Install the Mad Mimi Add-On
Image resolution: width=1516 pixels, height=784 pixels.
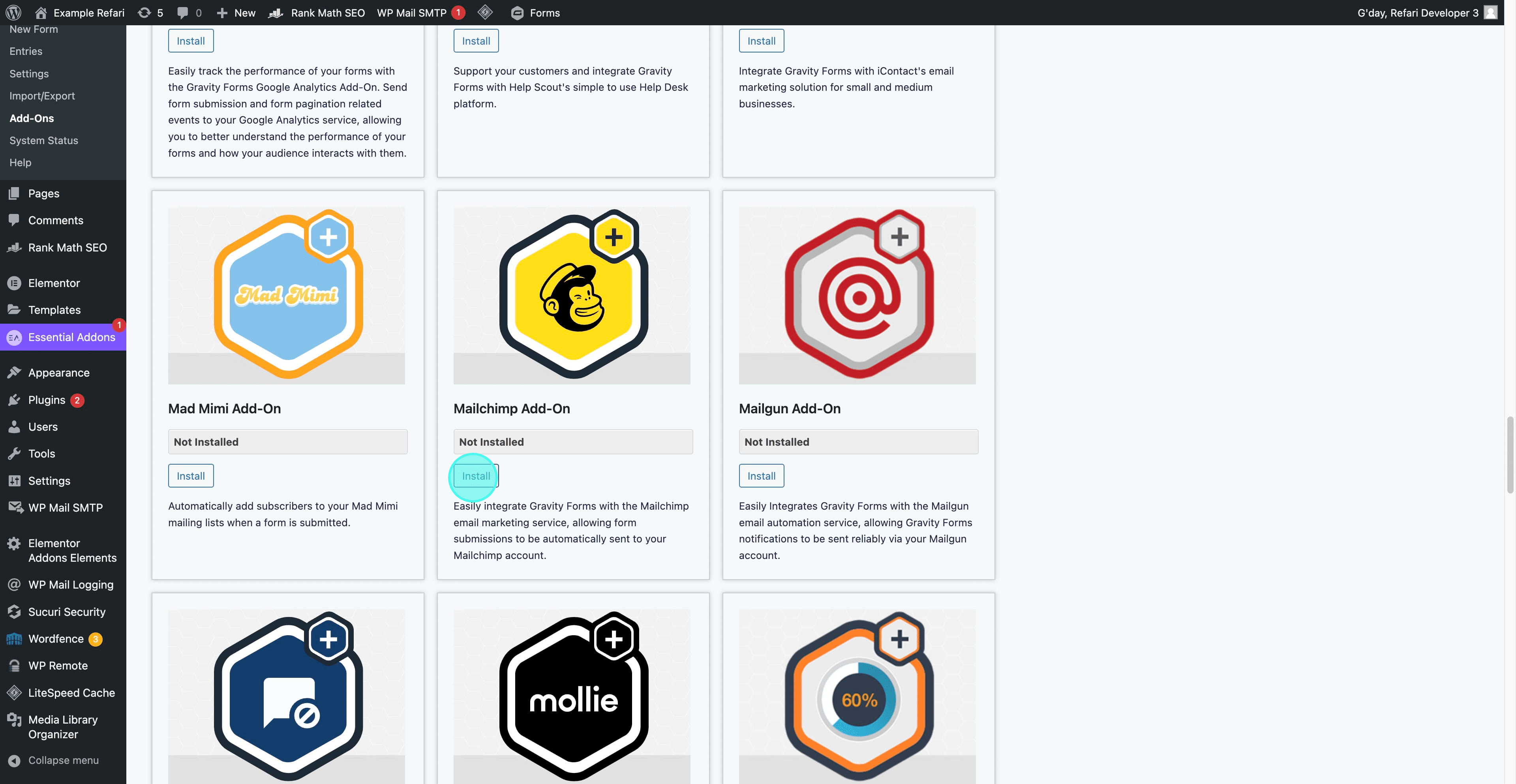point(191,476)
